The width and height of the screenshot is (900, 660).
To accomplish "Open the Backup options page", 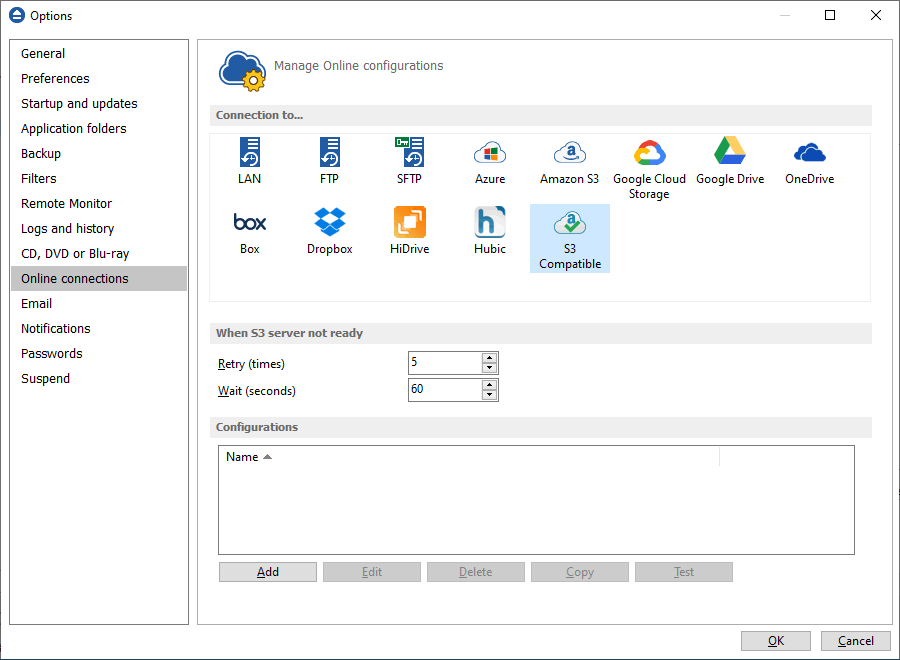I will tap(99, 154).
